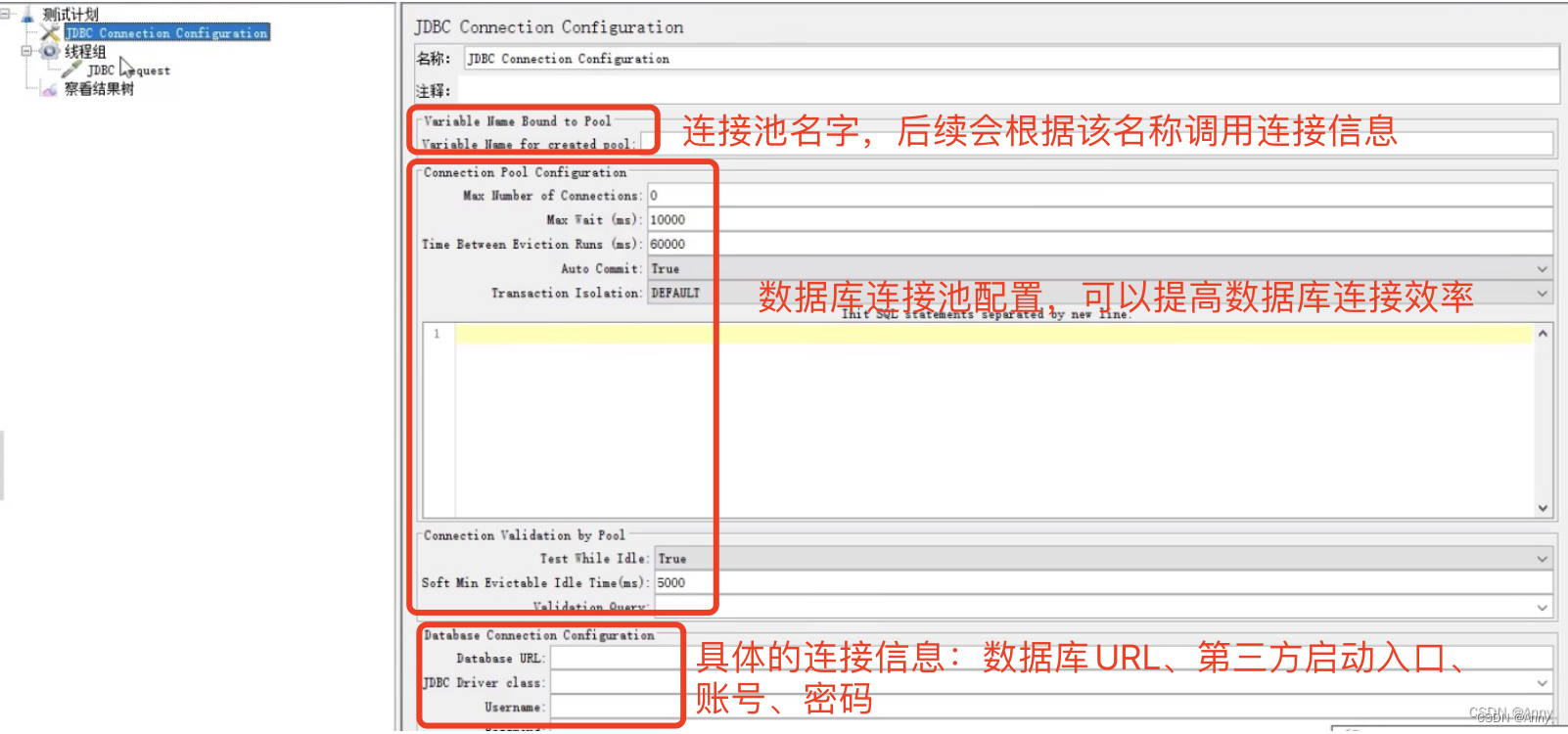Screen dimensions: 1568x734
Task: Select the 测试计划 tree item
Action: click(x=70, y=15)
